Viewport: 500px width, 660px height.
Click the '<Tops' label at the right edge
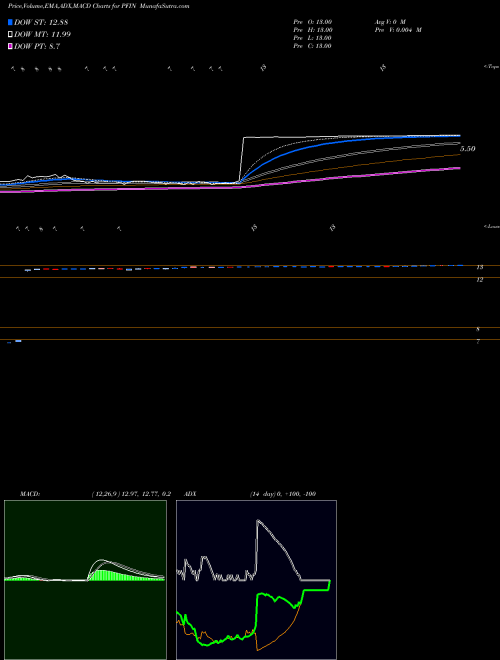tap(492, 67)
